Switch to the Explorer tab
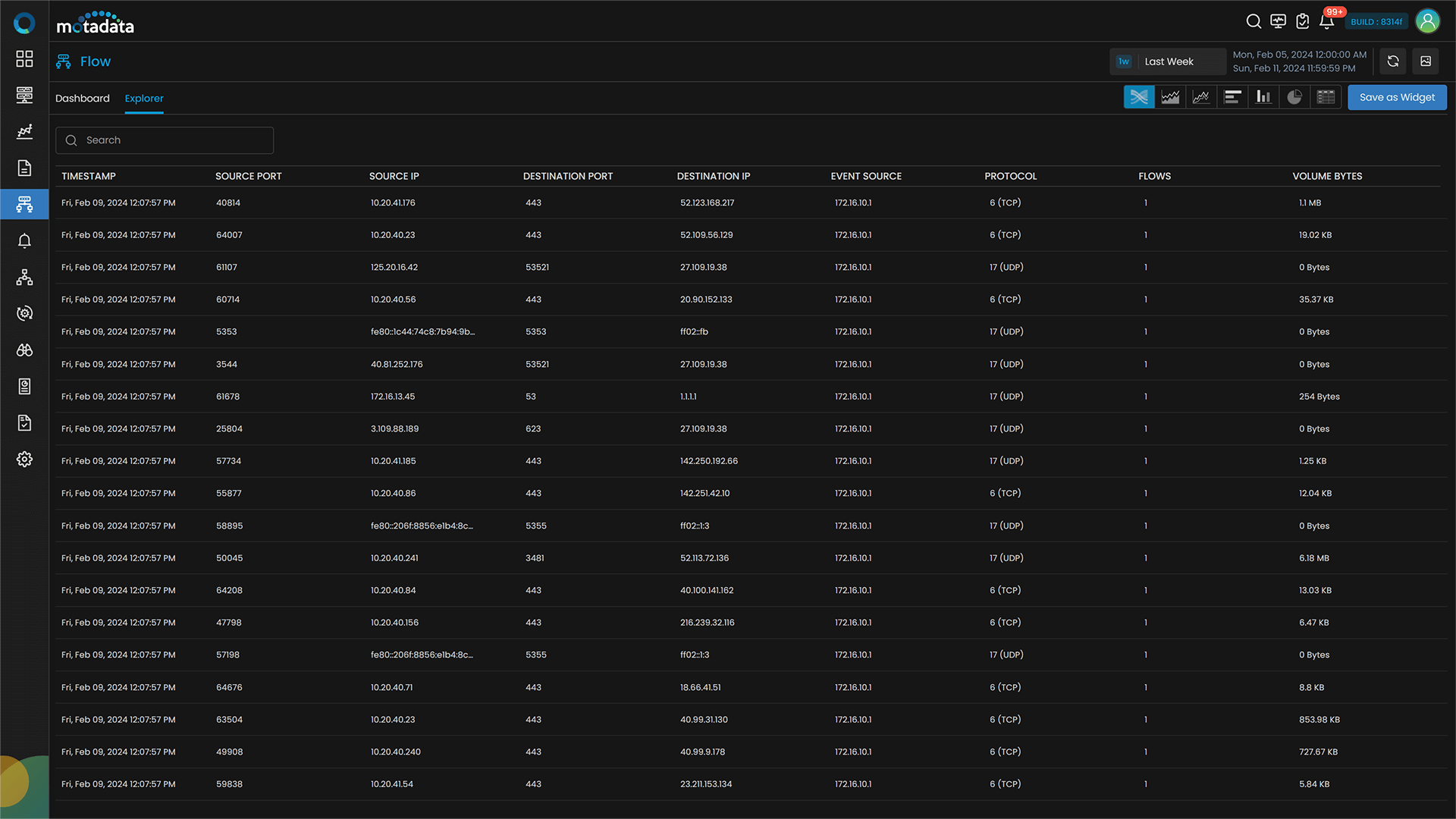Image resolution: width=1456 pixels, height=819 pixels. click(143, 98)
